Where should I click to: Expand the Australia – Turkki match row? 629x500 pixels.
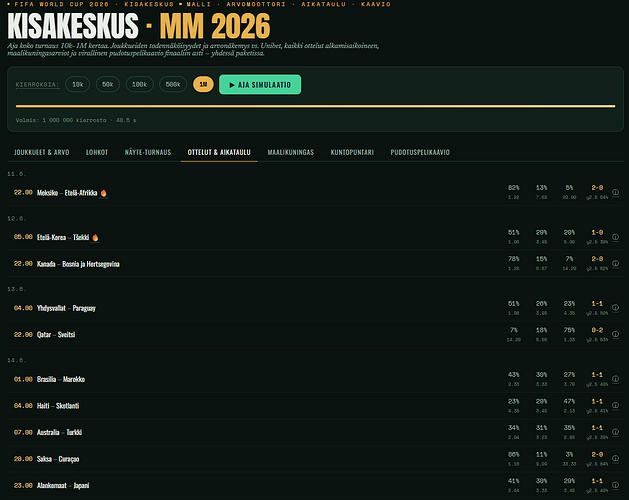(x=315, y=432)
